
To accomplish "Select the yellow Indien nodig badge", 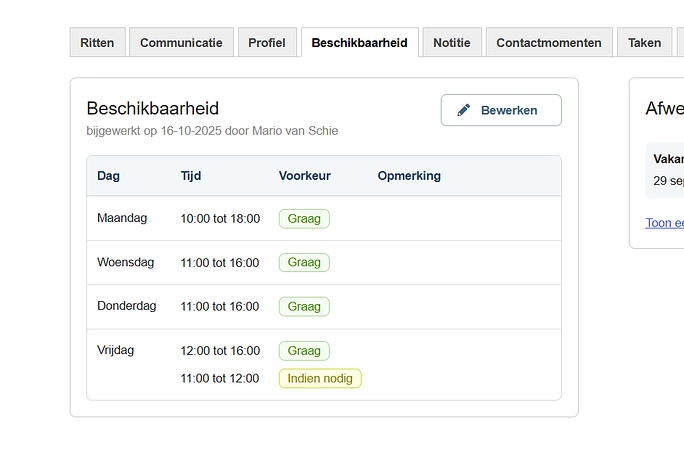I will pos(320,378).
